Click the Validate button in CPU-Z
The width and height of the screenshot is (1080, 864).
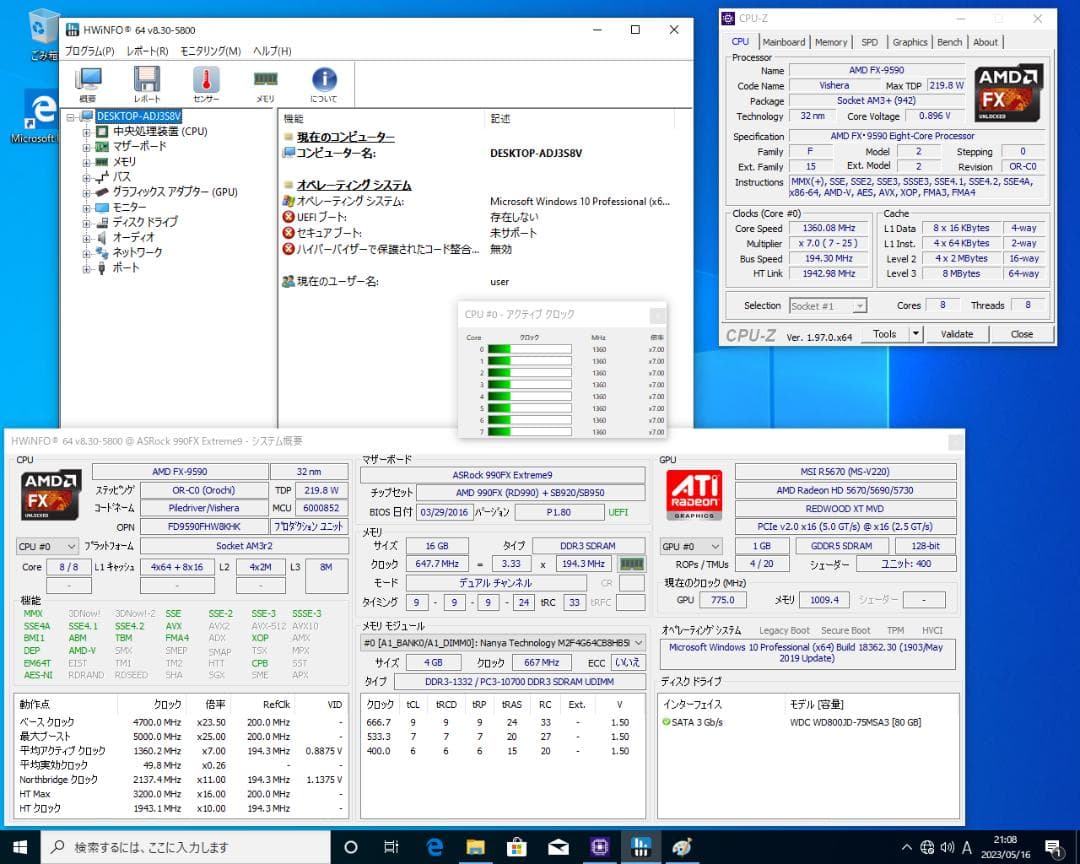click(x=957, y=334)
